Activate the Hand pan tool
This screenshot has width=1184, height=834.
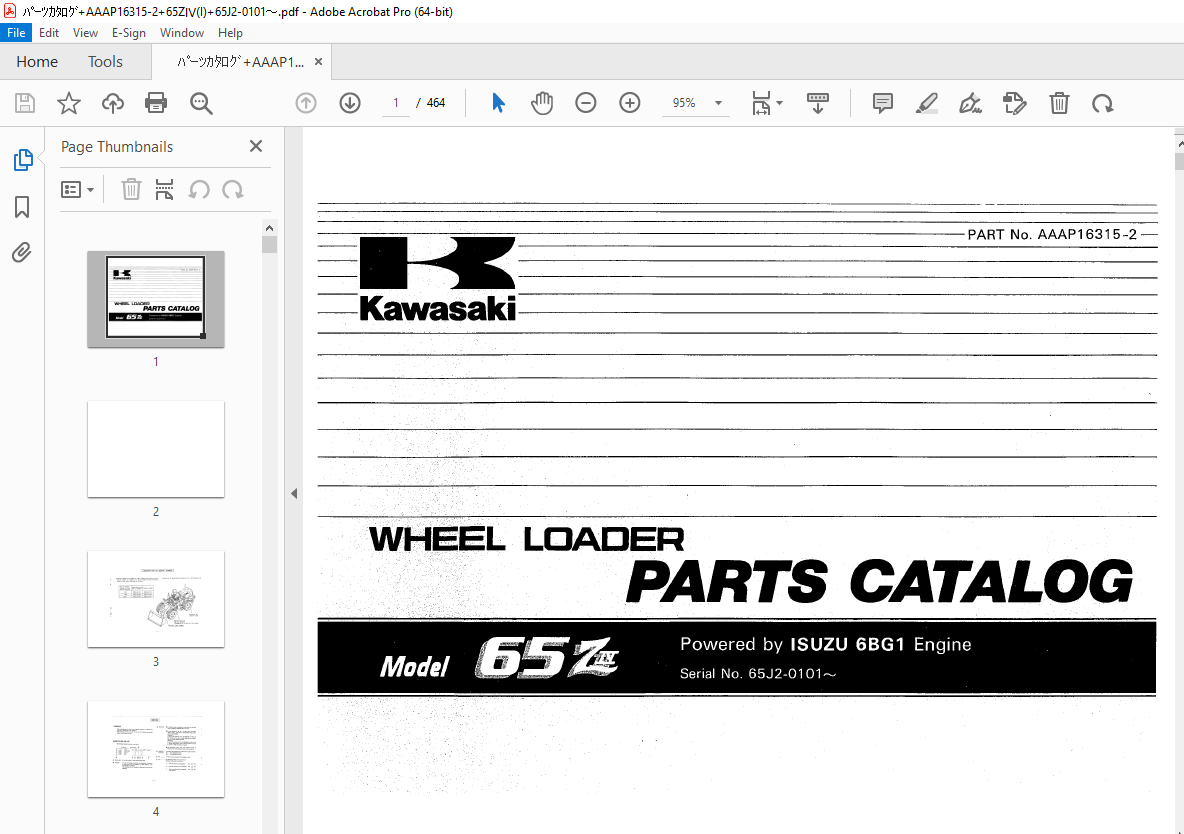[541, 103]
